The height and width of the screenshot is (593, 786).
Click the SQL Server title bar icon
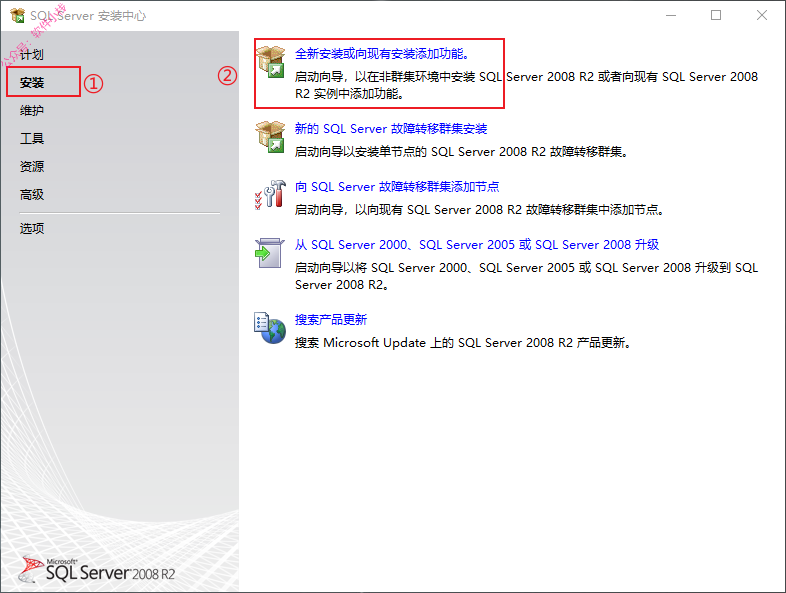pyautogui.click(x=17, y=16)
